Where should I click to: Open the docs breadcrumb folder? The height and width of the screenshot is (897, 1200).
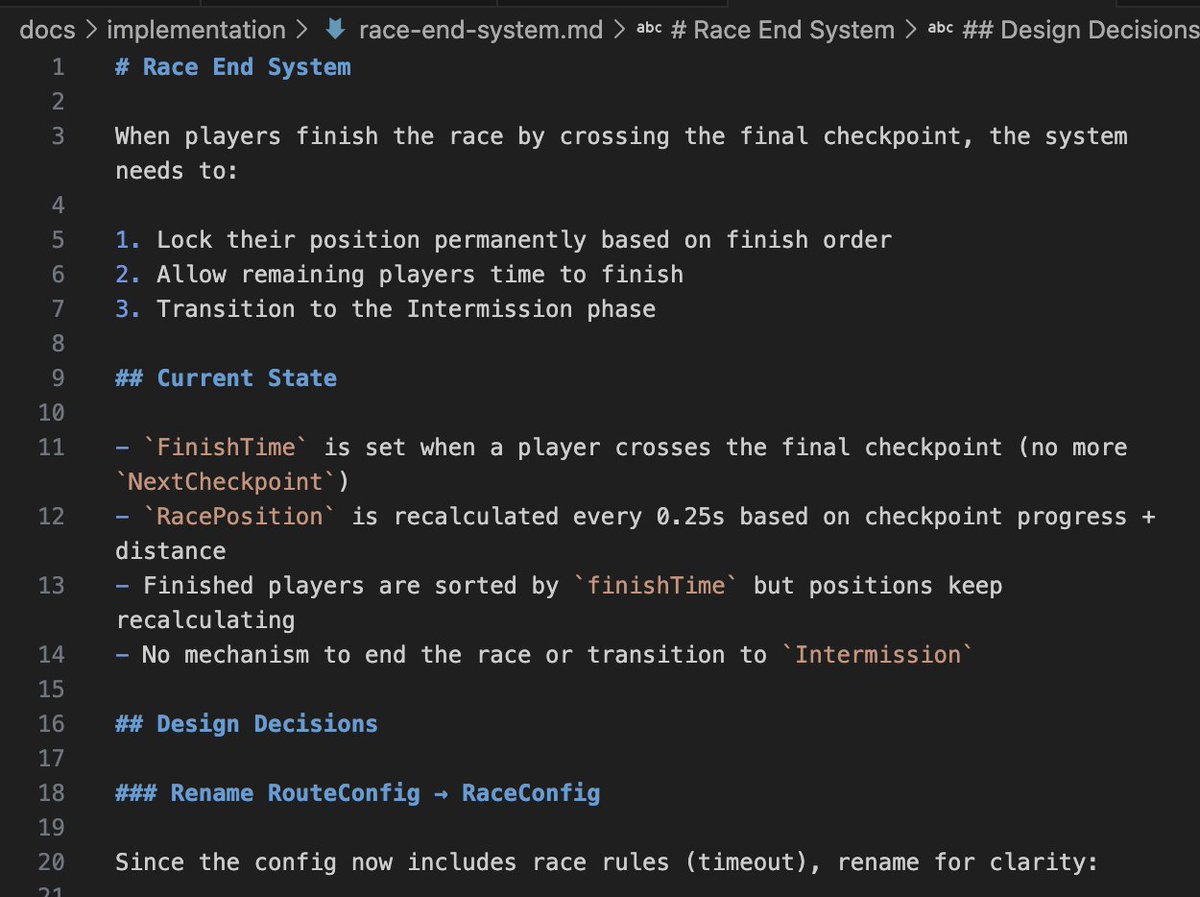tap(47, 30)
